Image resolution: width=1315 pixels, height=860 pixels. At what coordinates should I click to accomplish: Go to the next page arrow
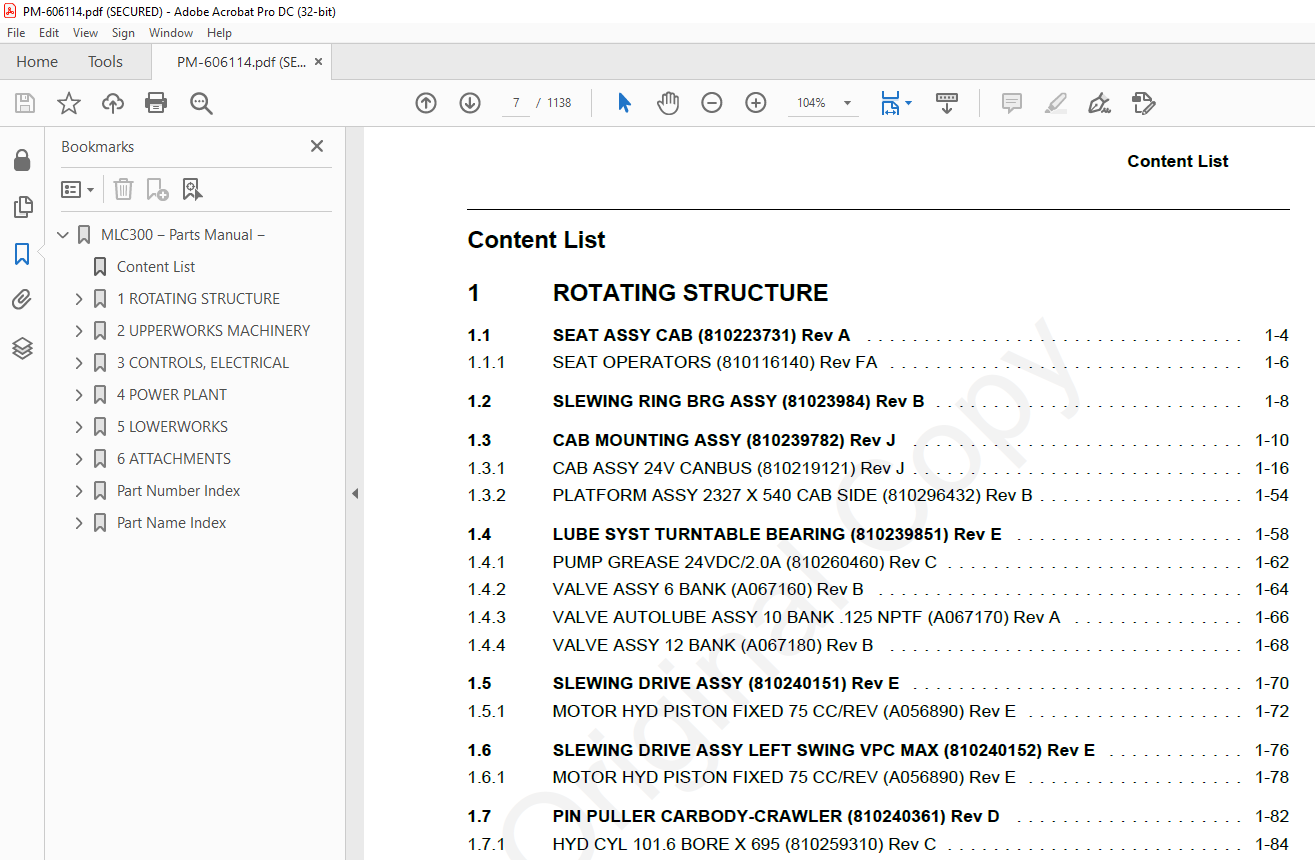pyautogui.click(x=470, y=103)
